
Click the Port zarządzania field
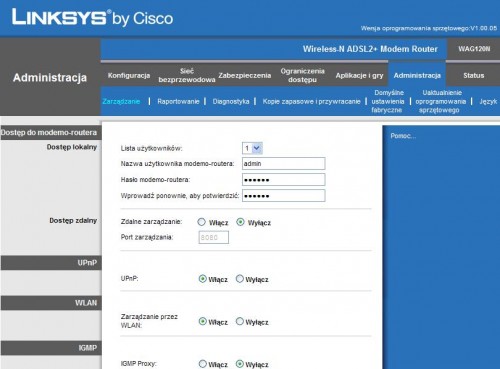pos(214,238)
